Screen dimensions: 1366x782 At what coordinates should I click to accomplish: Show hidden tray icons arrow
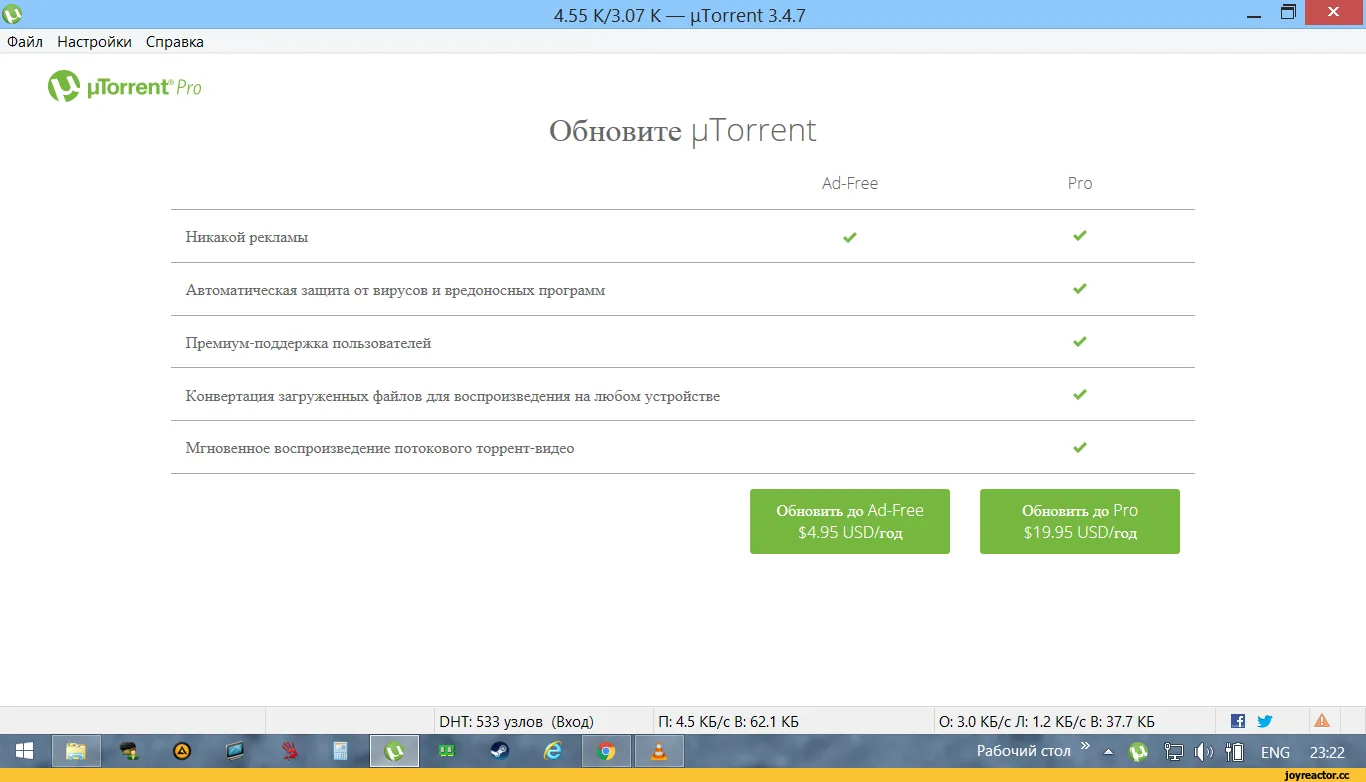point(1108,752)
